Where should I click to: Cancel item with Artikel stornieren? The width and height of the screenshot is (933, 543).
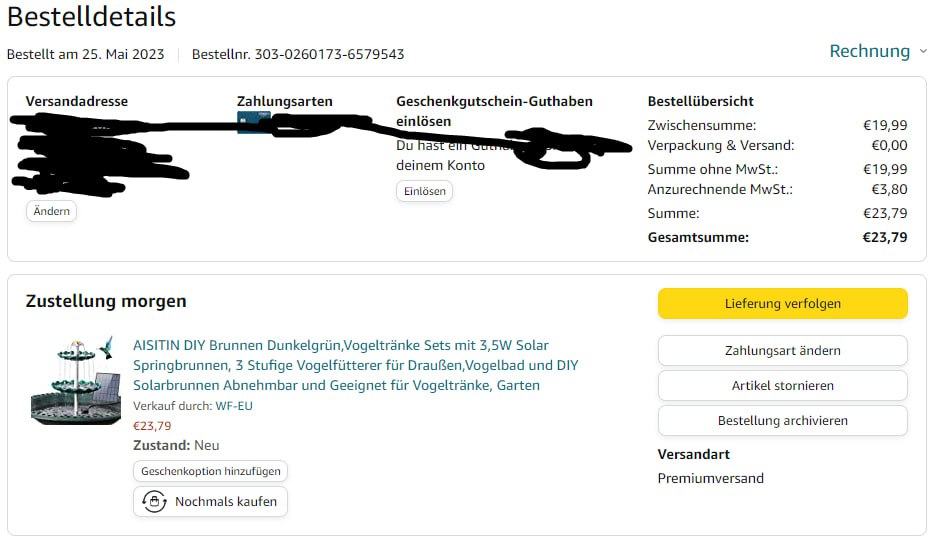(782, 385)
